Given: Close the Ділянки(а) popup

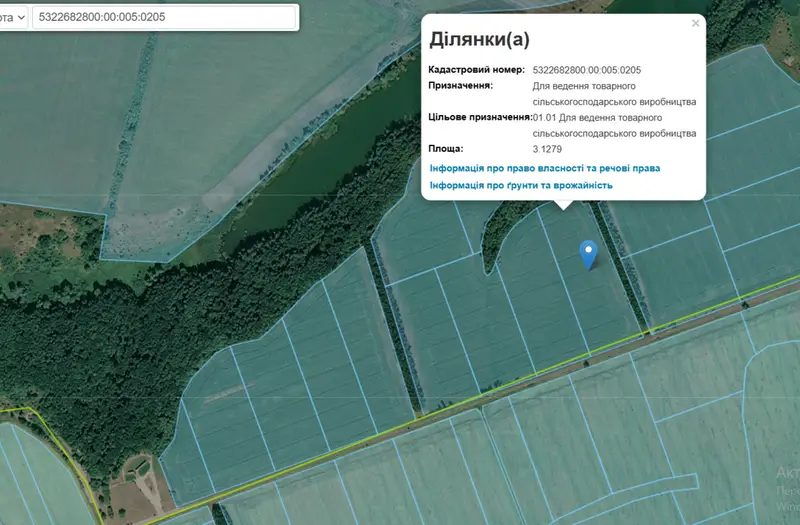Looking at the screenshot, I should point(695,23).
